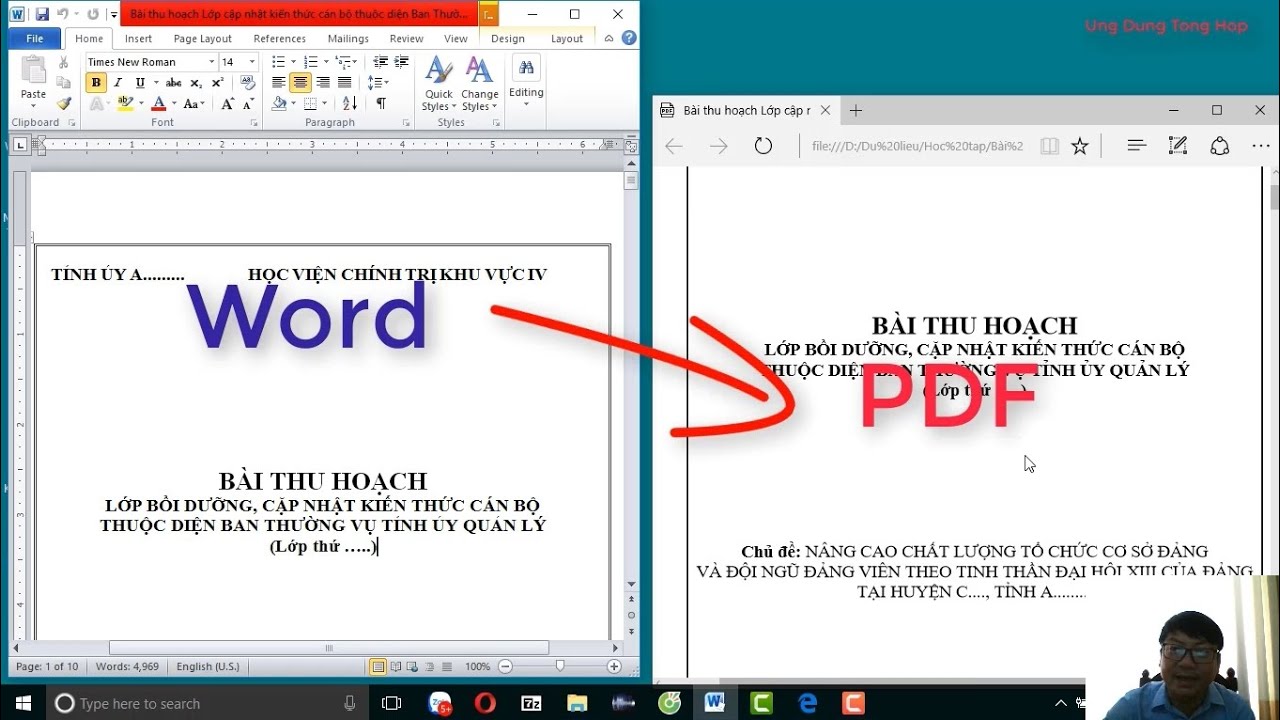Viewport: 1280px width, 720px height.
Task: Click the red Font Color button
Action: [158, 104]
